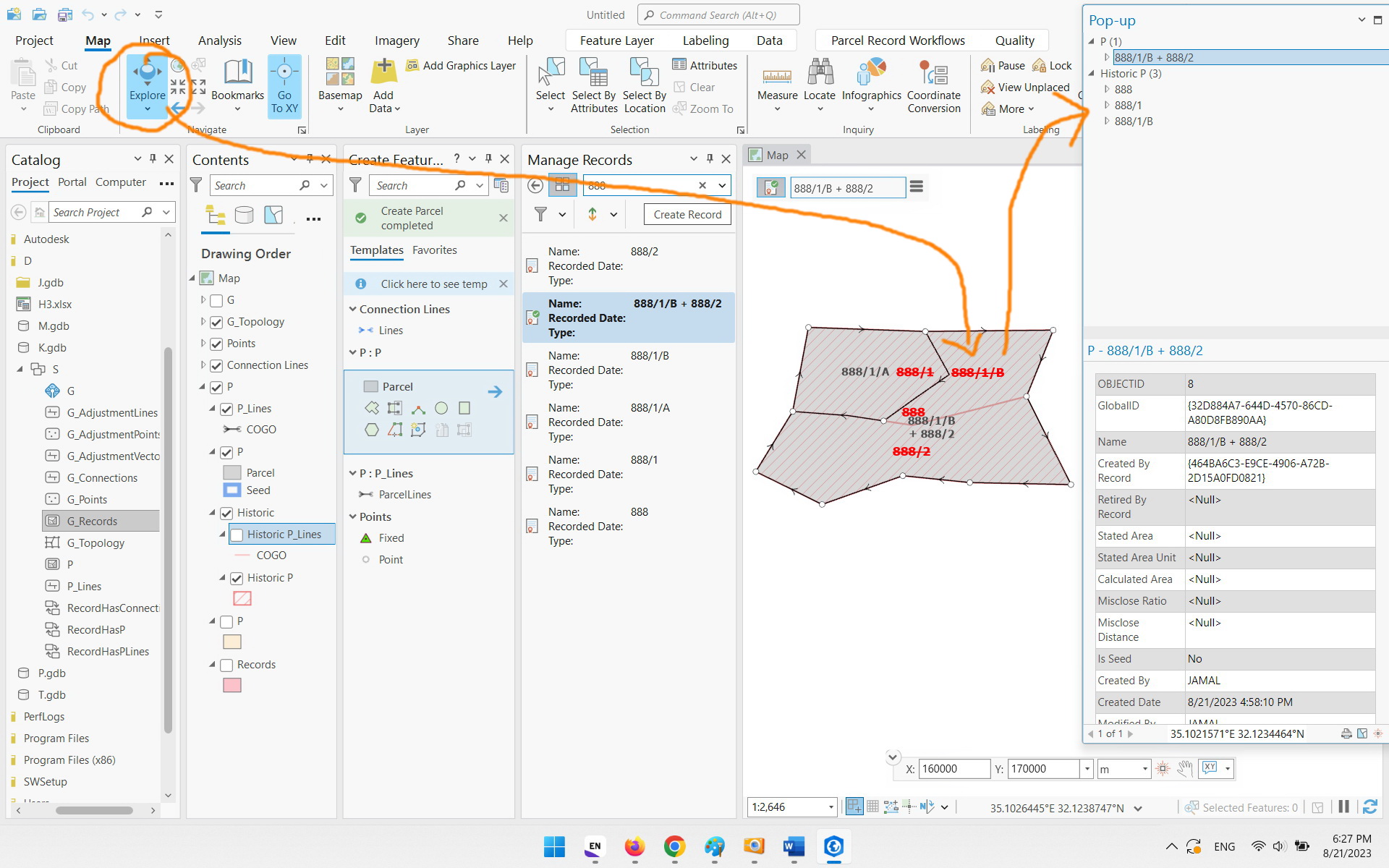Expand 888/1 in the Pop-up tree
Viewport: 1389px width, 868px height.
click(1107, 105)
